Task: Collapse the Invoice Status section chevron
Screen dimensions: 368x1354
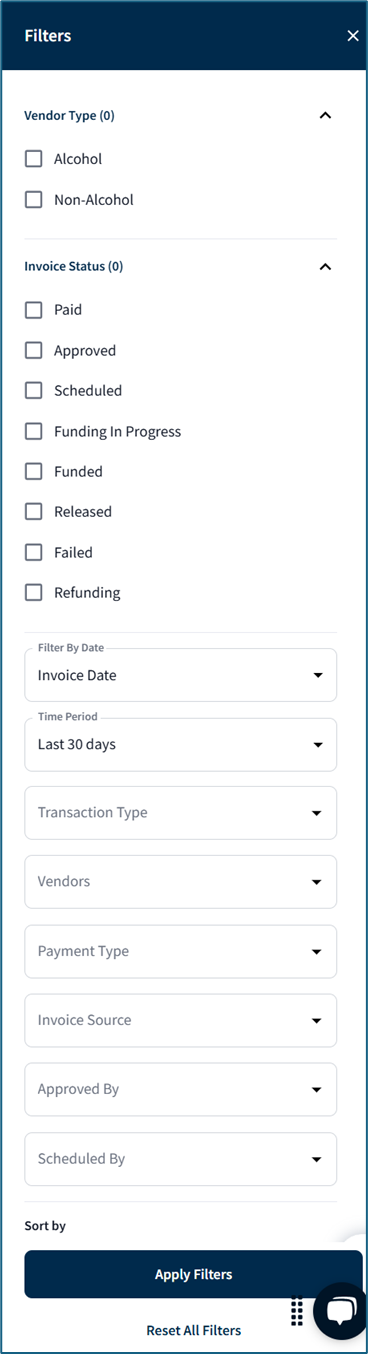Action: [324, 267]
